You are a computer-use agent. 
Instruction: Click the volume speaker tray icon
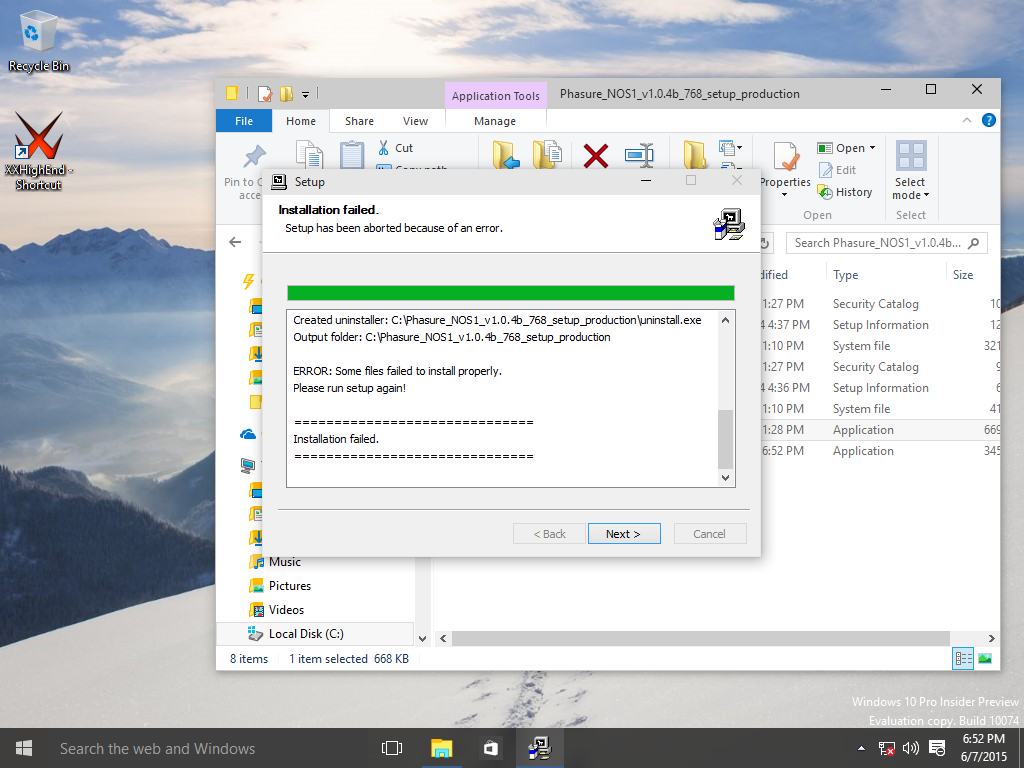click(910, 748)
